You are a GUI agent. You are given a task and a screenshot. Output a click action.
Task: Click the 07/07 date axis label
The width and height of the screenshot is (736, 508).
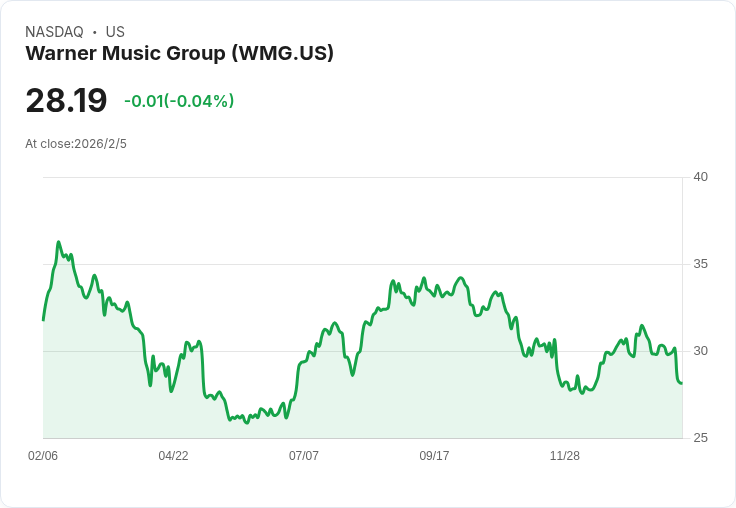point(304,456)
